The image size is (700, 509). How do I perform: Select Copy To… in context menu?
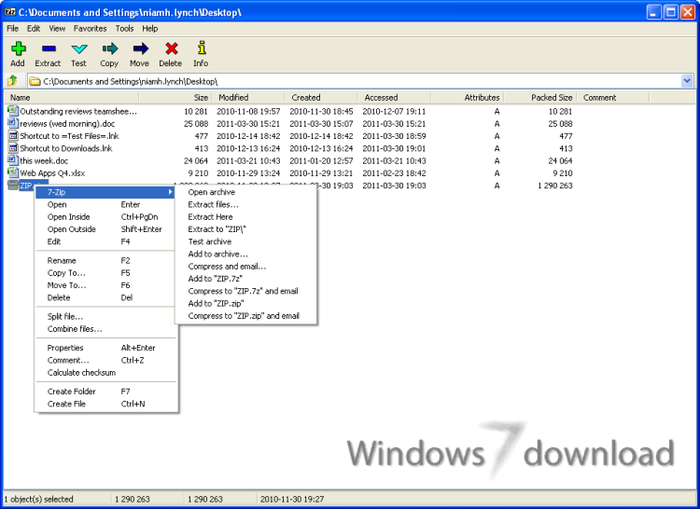67,273
